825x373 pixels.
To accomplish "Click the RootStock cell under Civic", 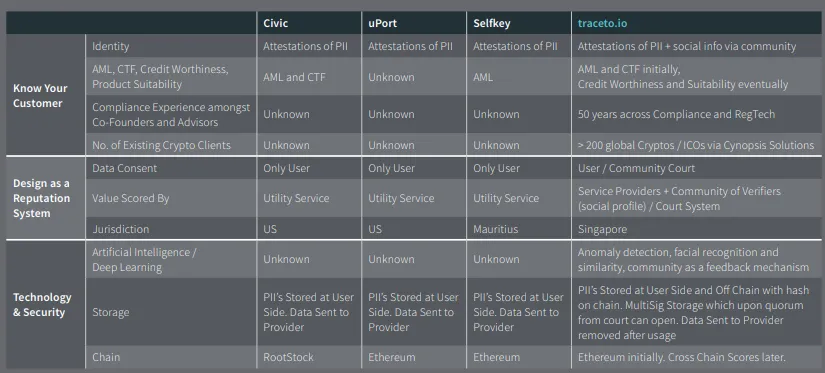I will pyautogui.click(x=288, y=357).
